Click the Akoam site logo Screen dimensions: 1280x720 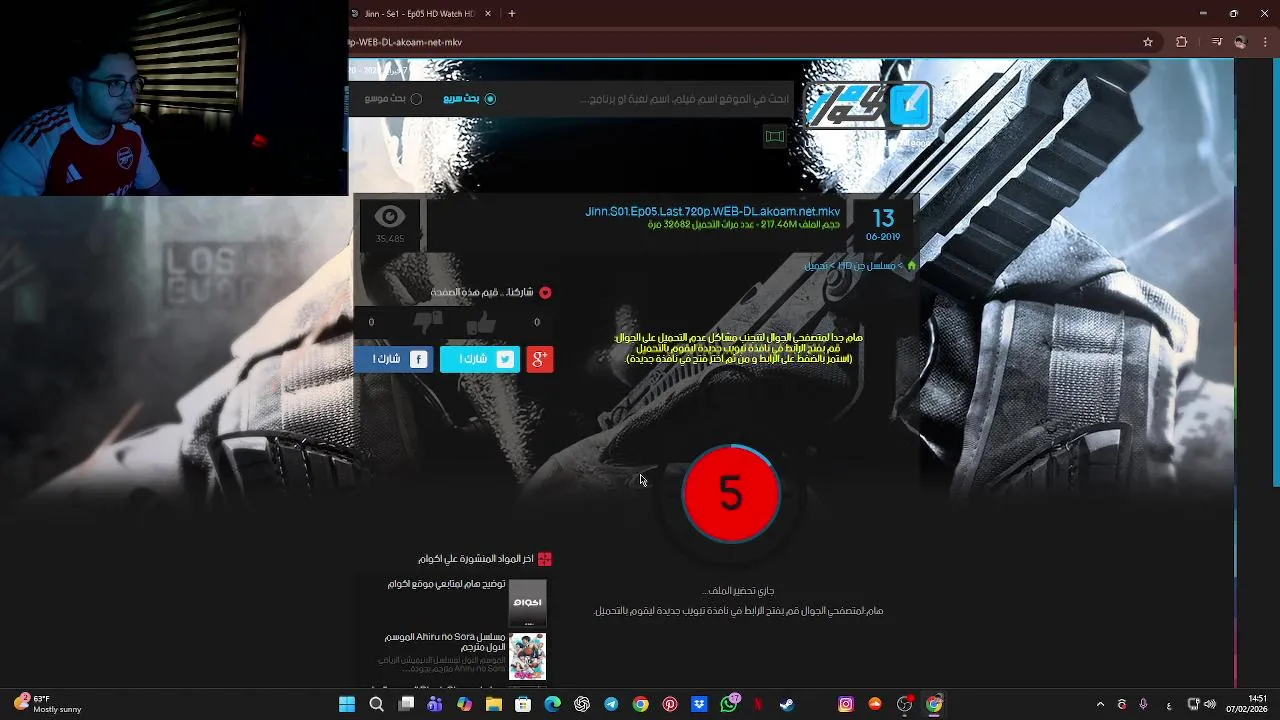[868, 106]
